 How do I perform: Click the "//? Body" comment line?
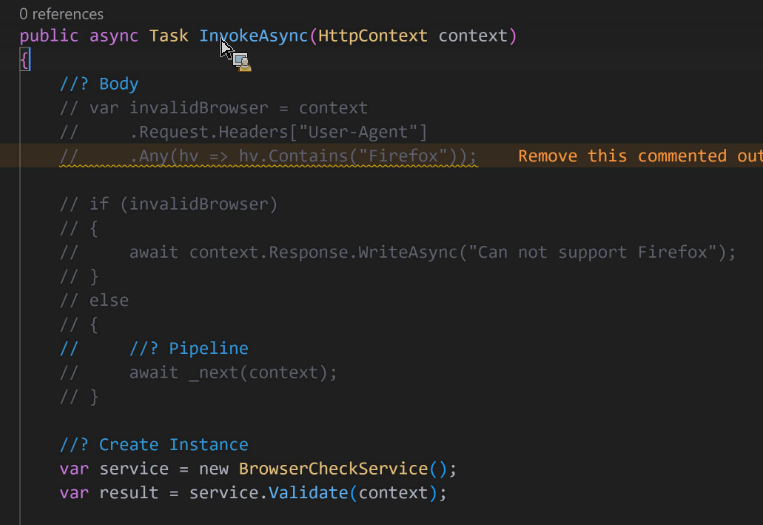click(x=99, y=84)
